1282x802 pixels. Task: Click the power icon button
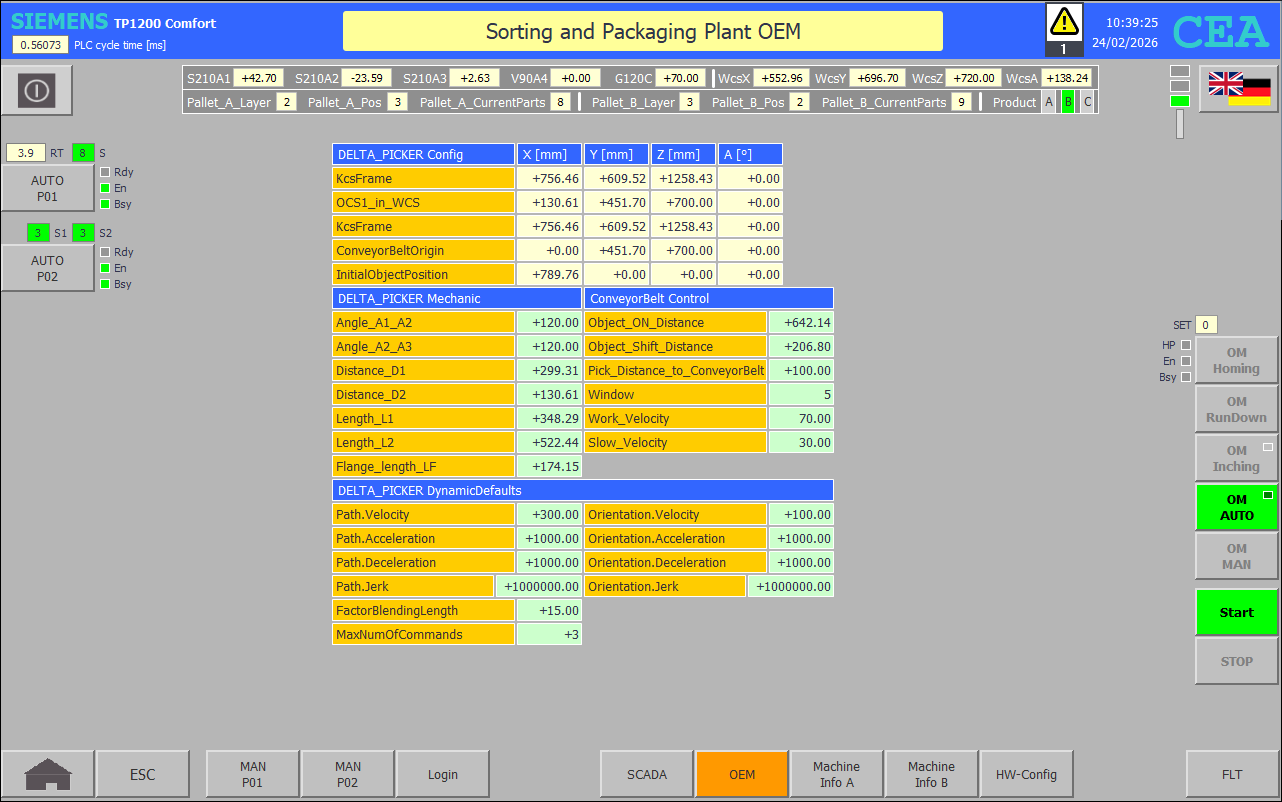click(x=37, y=91)
